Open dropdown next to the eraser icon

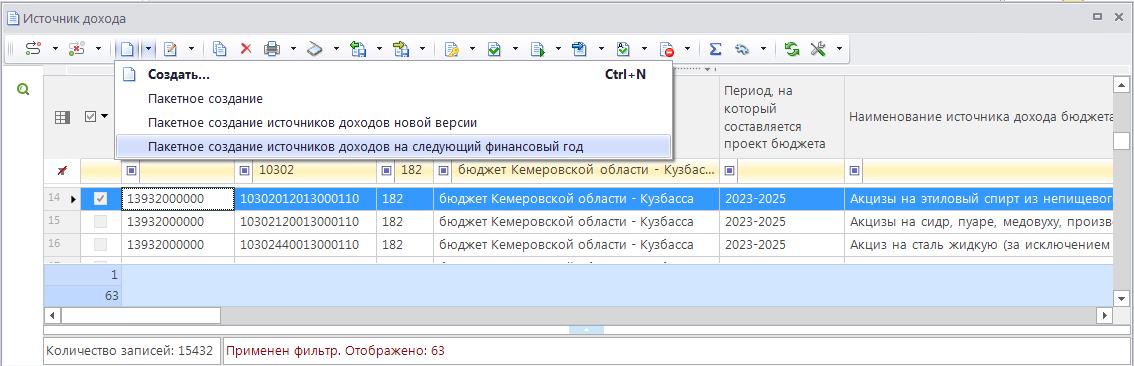[x=336, y=49]
